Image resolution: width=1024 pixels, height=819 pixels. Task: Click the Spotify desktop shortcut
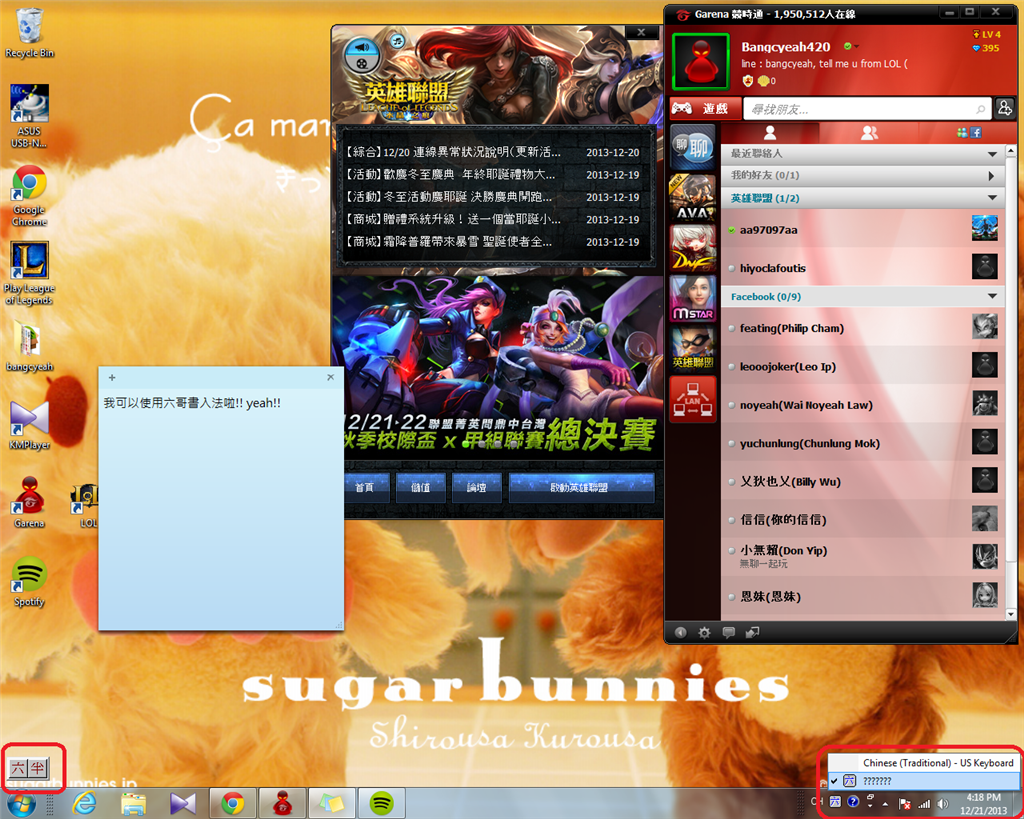(x=29, y=583)
